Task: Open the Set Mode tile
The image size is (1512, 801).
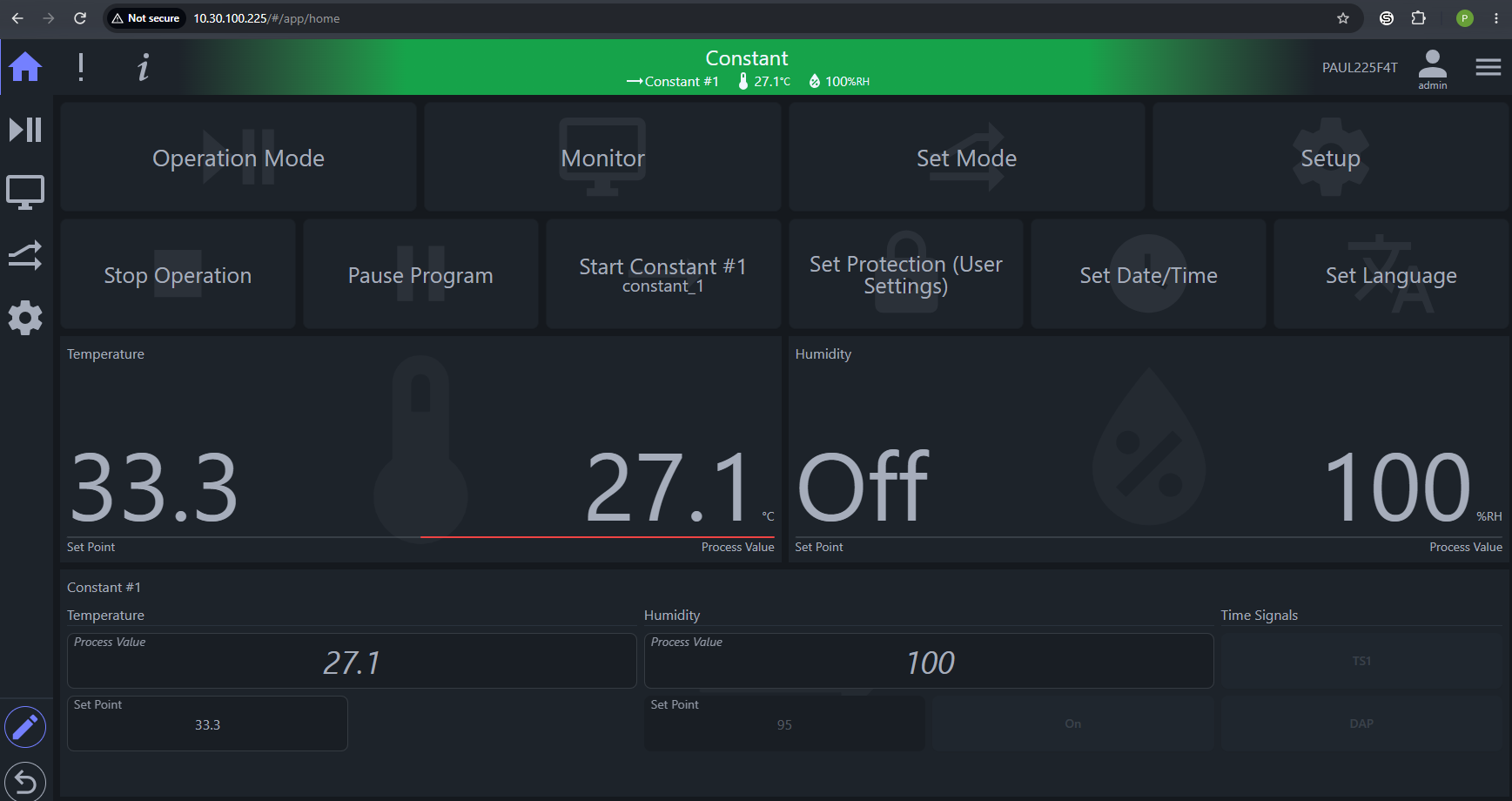Action: 966,158
